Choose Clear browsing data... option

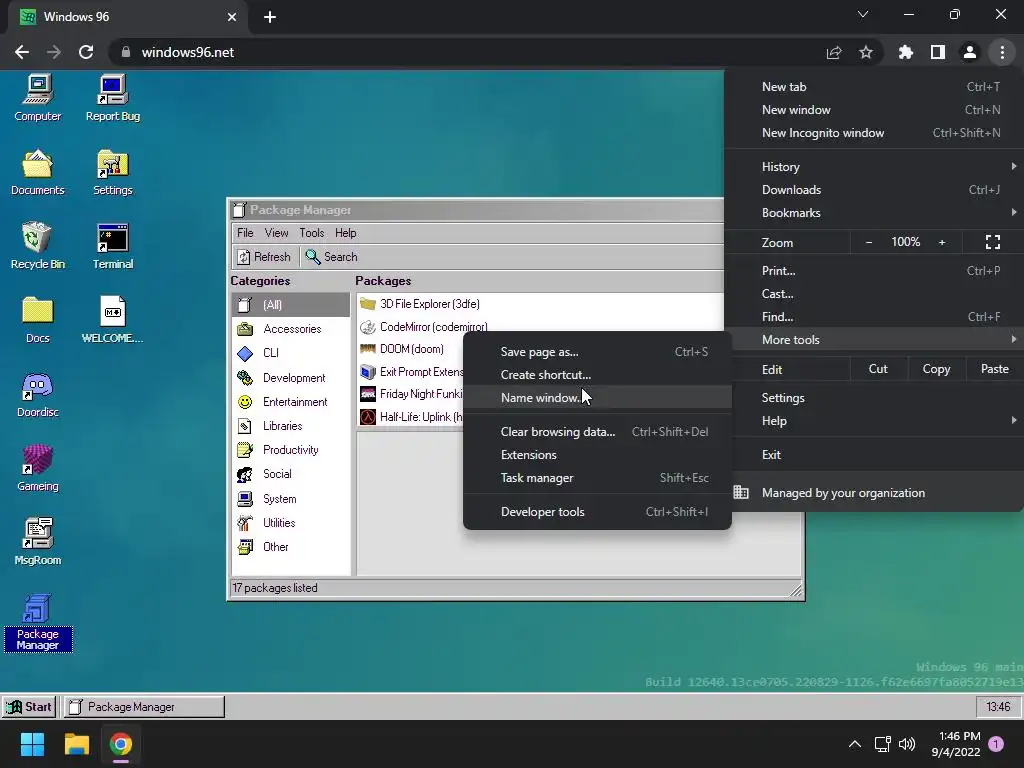click(597, 432)
